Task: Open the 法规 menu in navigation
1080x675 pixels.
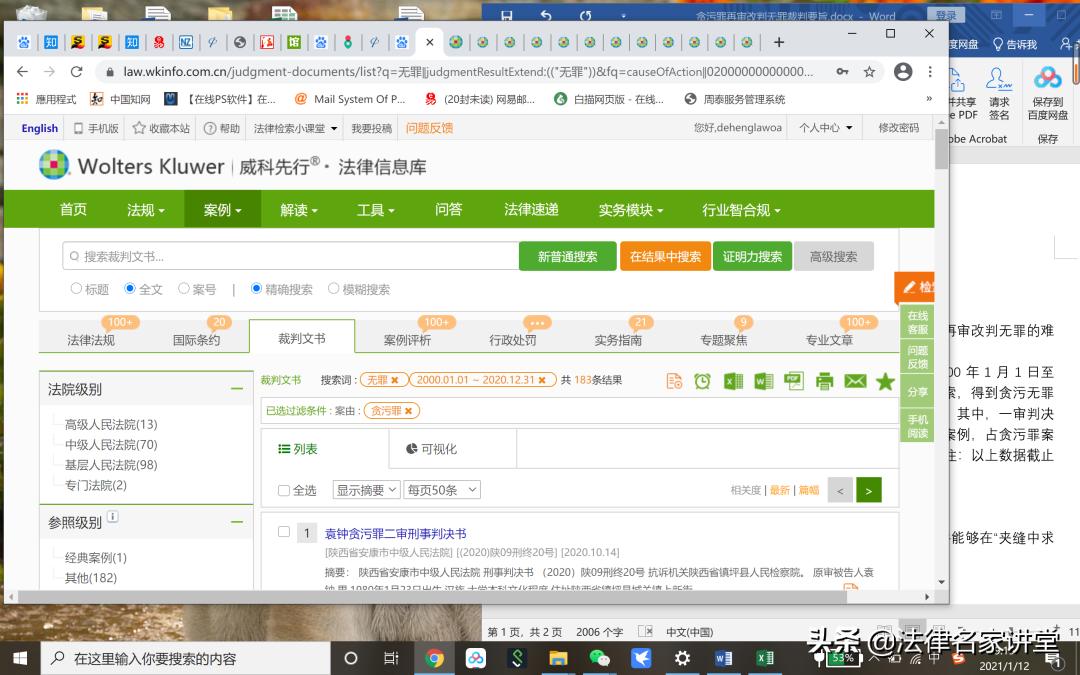Action: click(x=146, y=209)
